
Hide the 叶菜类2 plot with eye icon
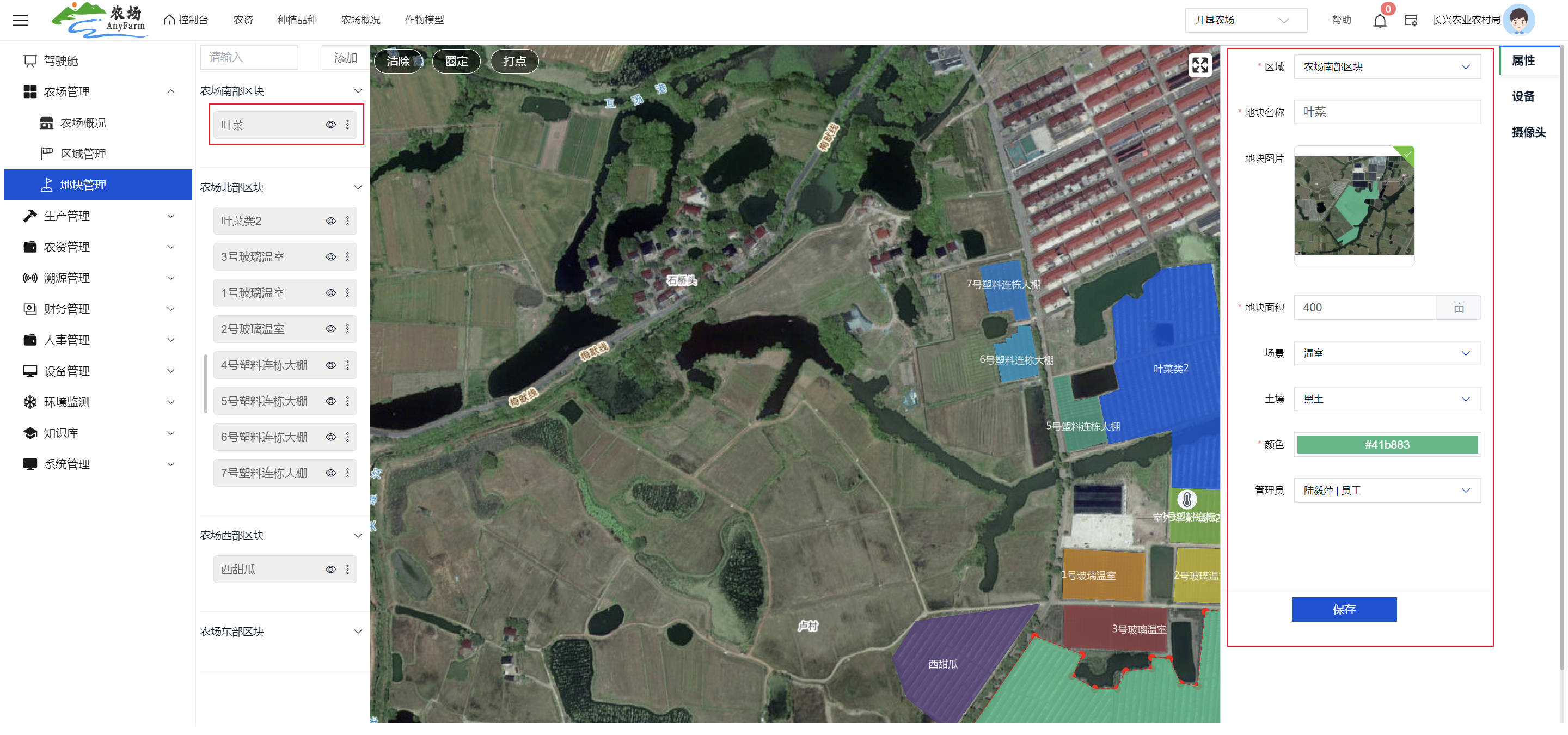(330, 221)
